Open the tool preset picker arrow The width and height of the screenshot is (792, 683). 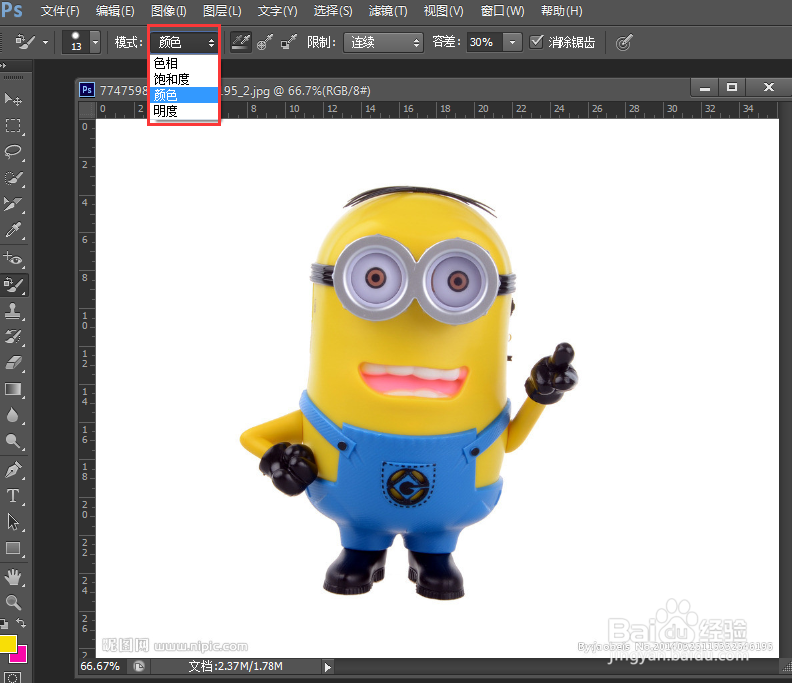45,42
